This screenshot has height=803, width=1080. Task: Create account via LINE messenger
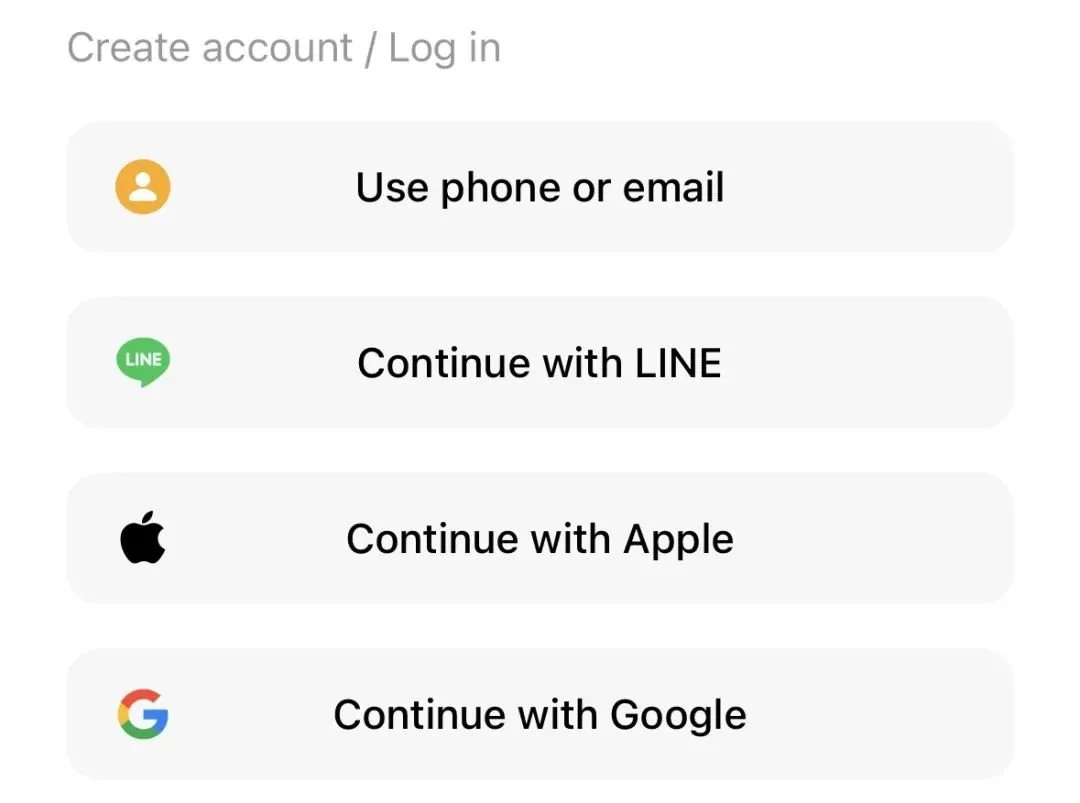540,362
